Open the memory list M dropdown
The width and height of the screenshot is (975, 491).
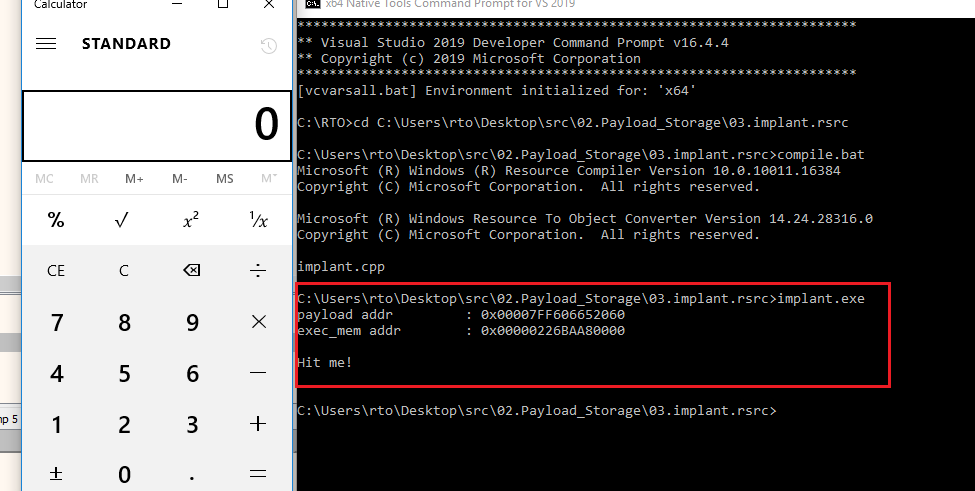(x=268, y=179)
